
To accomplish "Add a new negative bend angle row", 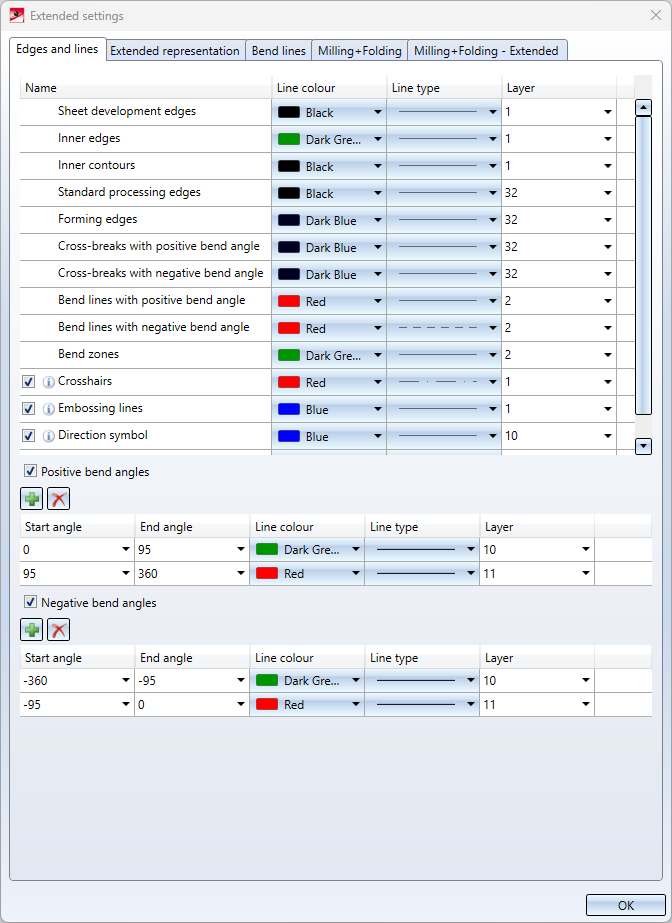I will pyautogui.click(x=32, y=630).
